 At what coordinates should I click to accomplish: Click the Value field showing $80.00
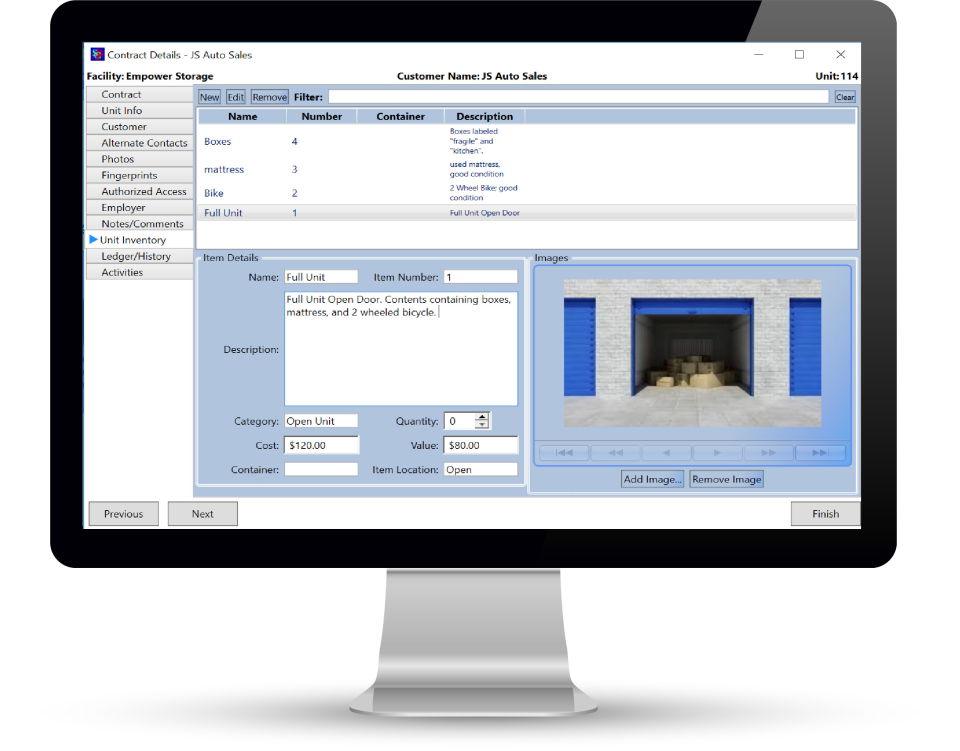pos(481,446)
